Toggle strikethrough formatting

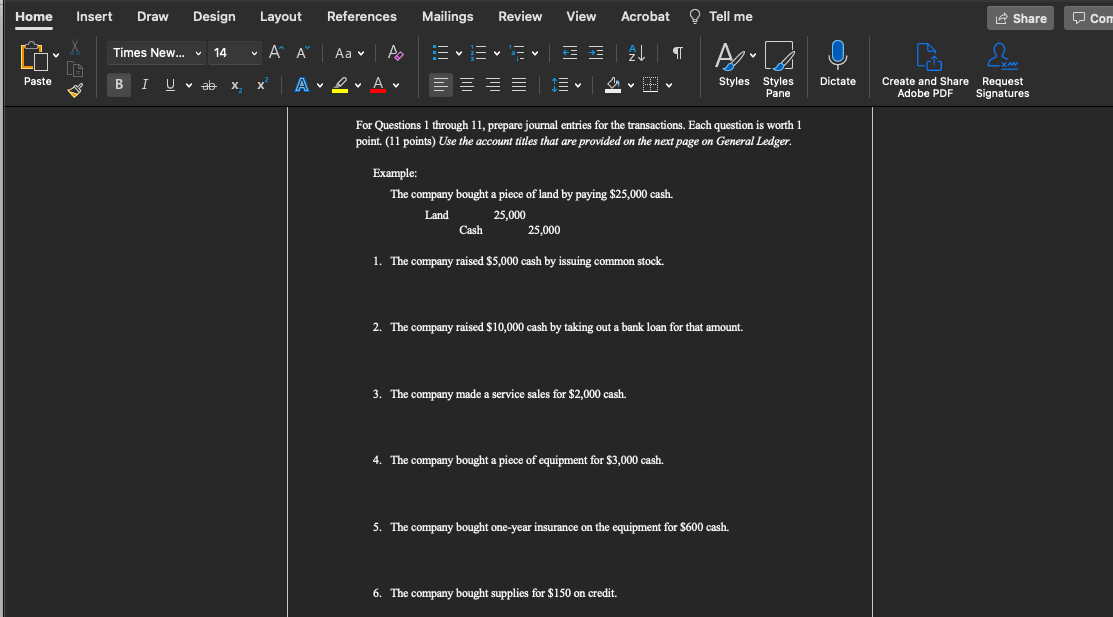pyautogui.click(x=208, y=84)
